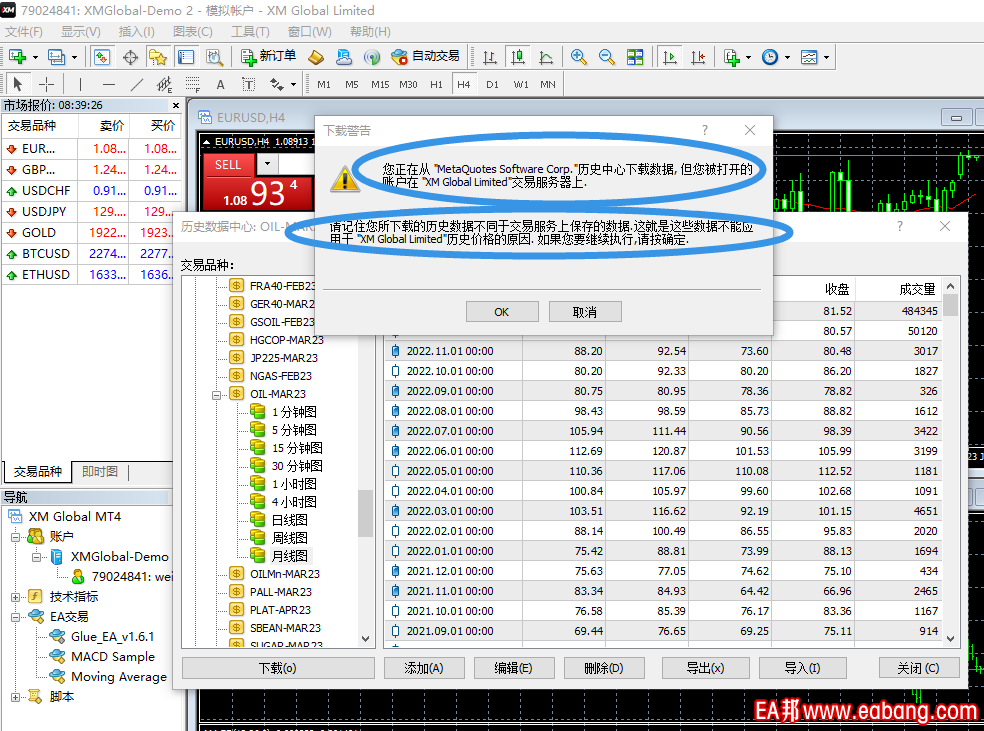Click the 新订单 new order button
Image resolution: width=984 pixels, height=731 pixels.
[x=268, y=57]
